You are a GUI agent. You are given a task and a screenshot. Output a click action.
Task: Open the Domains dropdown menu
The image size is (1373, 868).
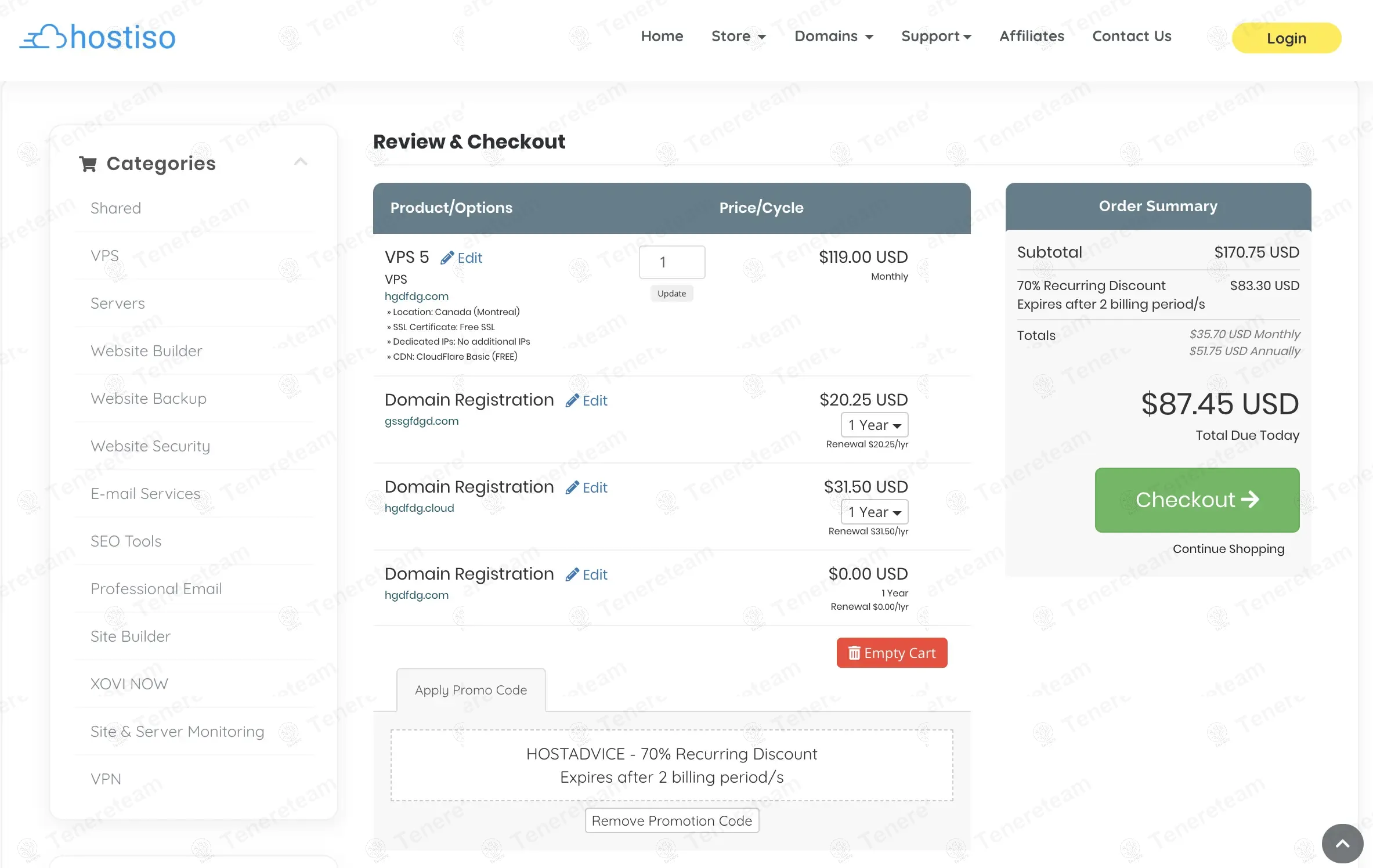click(833, 36)
